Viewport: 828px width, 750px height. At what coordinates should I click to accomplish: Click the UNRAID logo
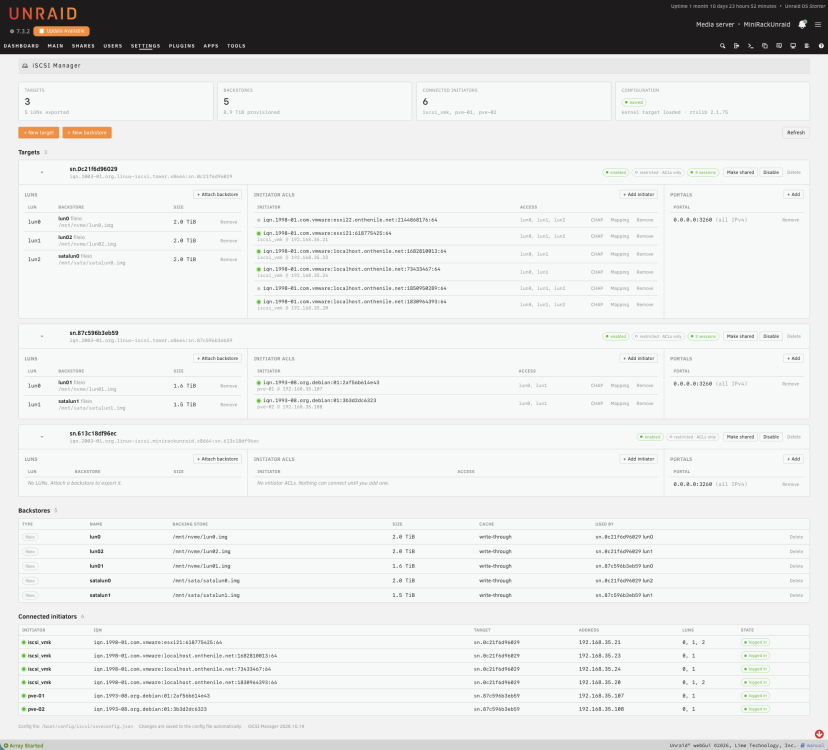[43, 13]
